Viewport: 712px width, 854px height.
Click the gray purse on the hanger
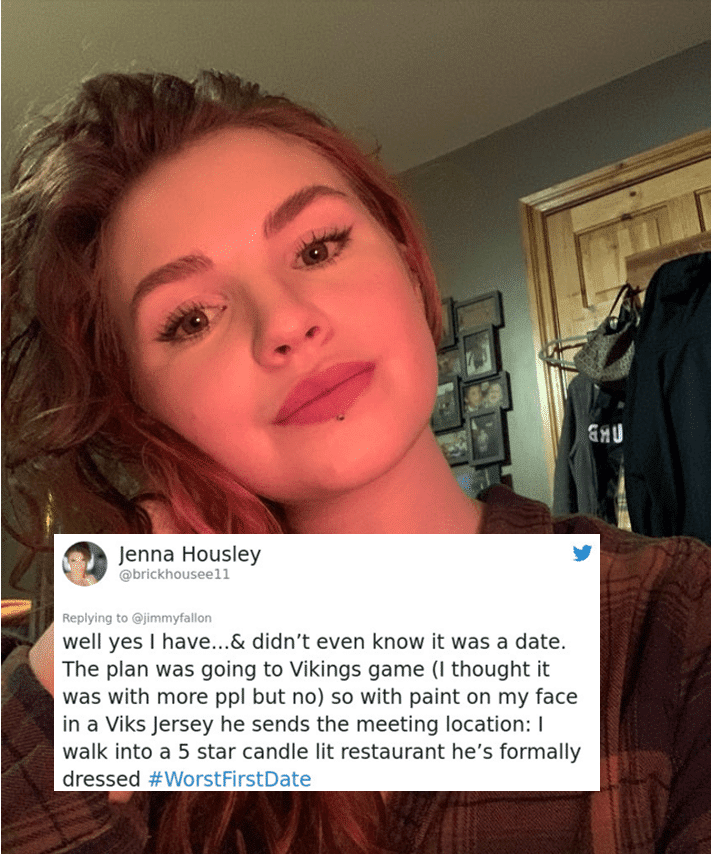[x=607, y=343]
